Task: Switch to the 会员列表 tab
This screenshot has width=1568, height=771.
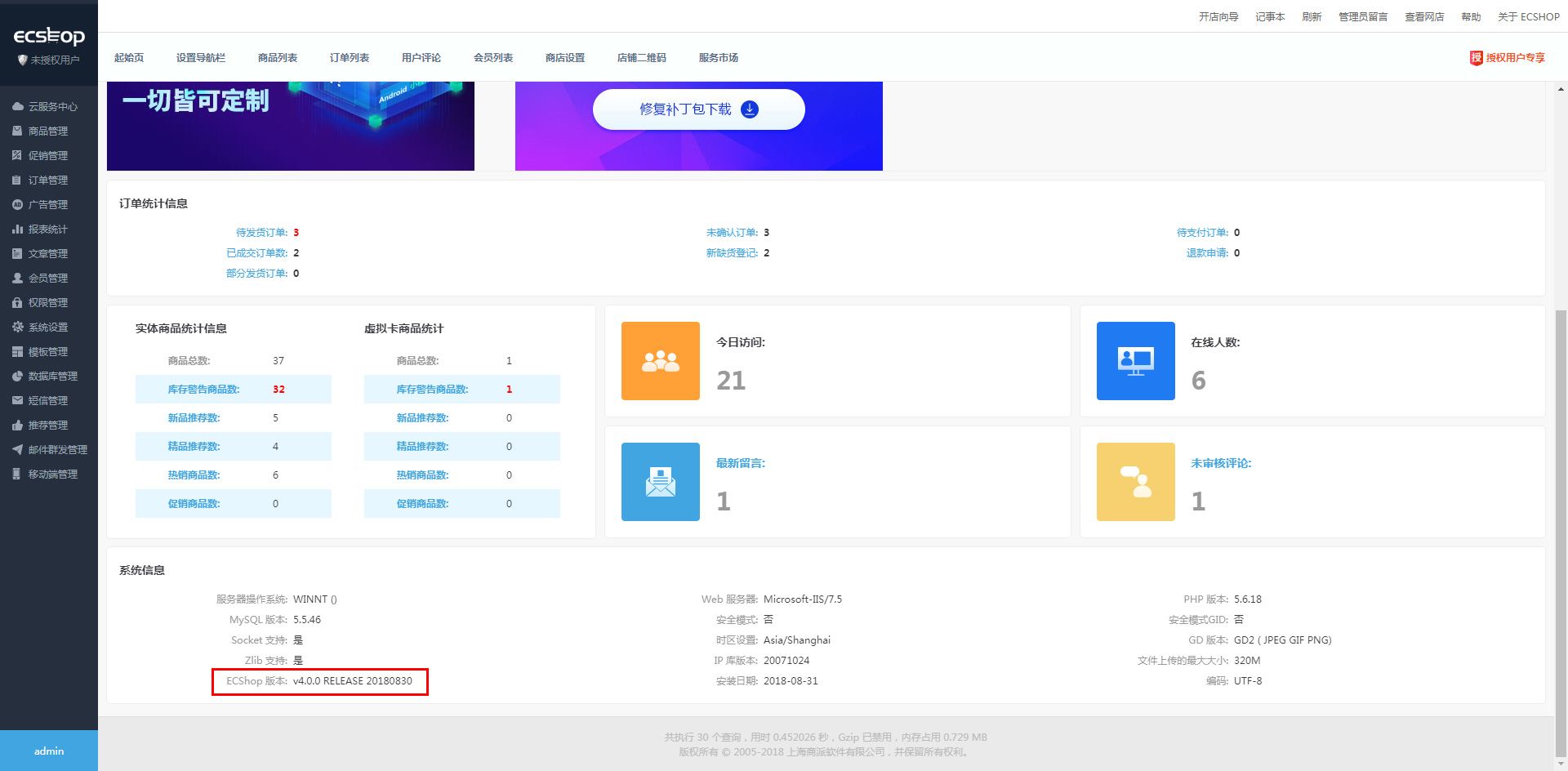Action: click(492, 57)
